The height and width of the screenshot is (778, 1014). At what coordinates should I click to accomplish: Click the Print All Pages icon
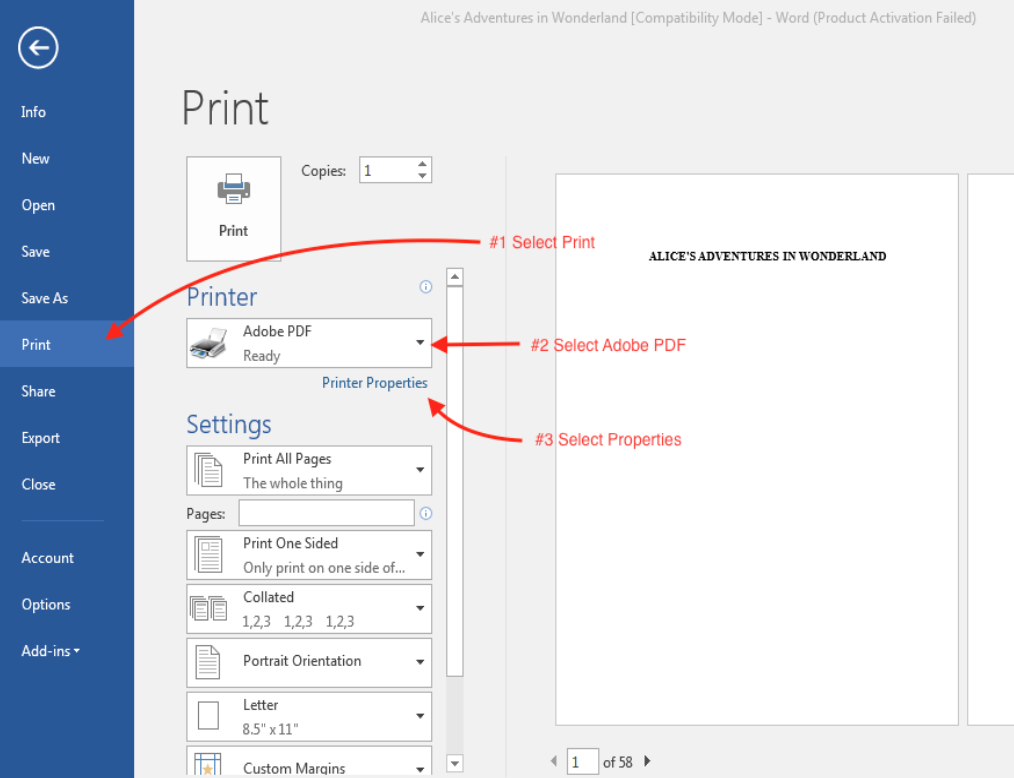coord(208,470)
